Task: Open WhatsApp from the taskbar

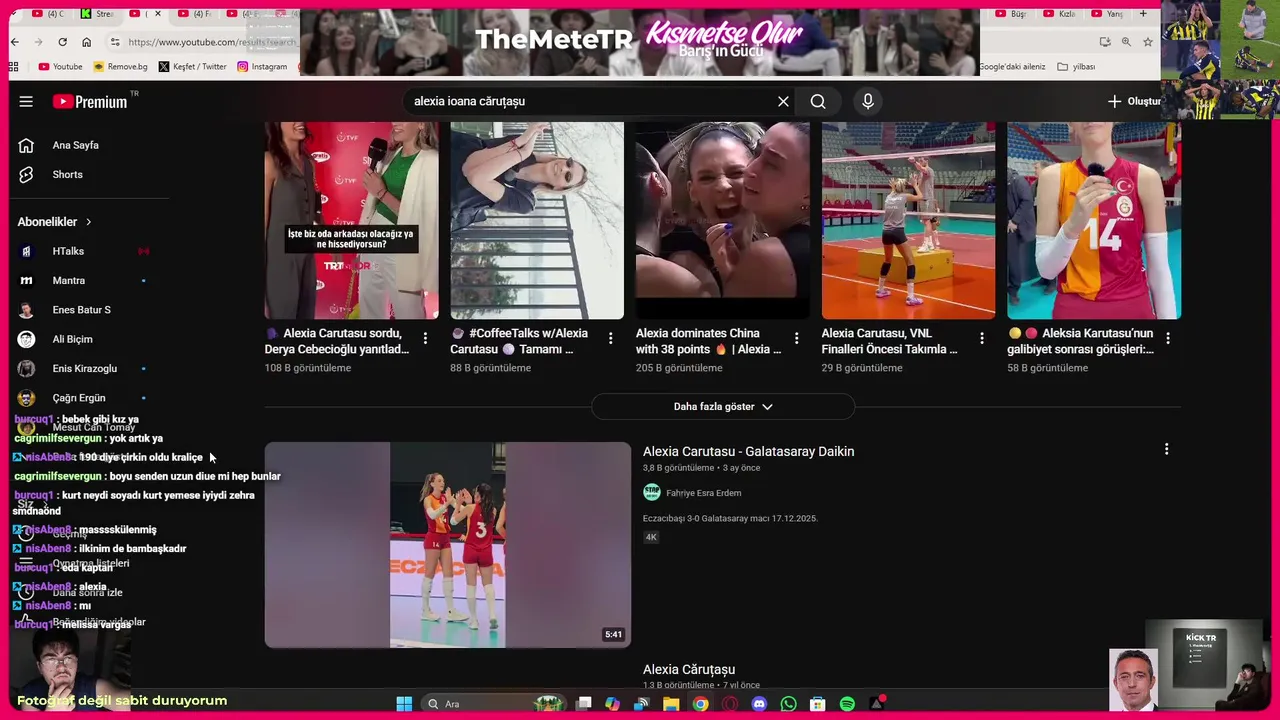Action: click(x=788, y=704)
